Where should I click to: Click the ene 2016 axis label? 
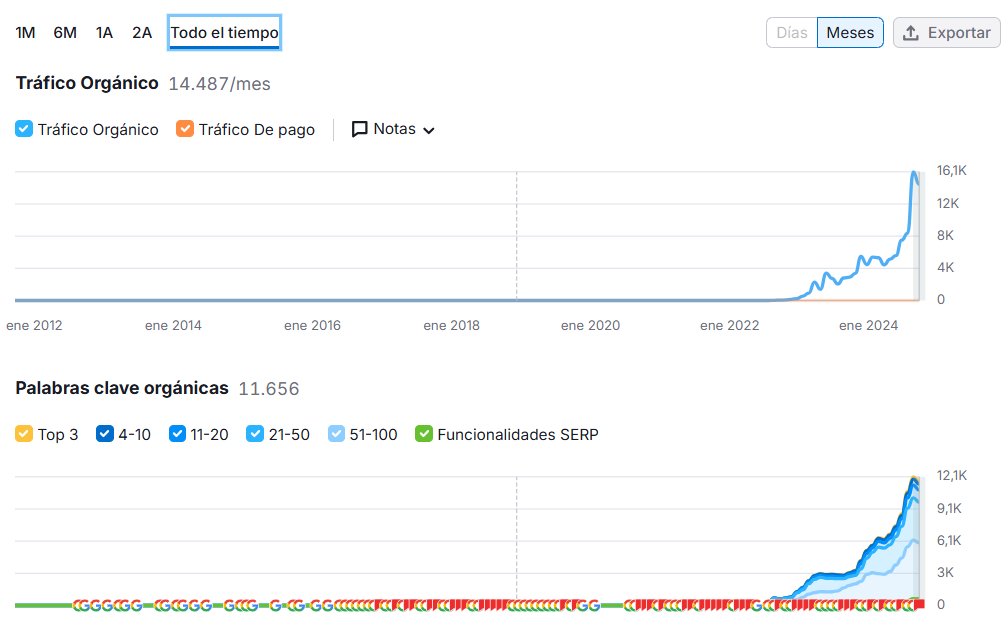[x=312, y=325]
